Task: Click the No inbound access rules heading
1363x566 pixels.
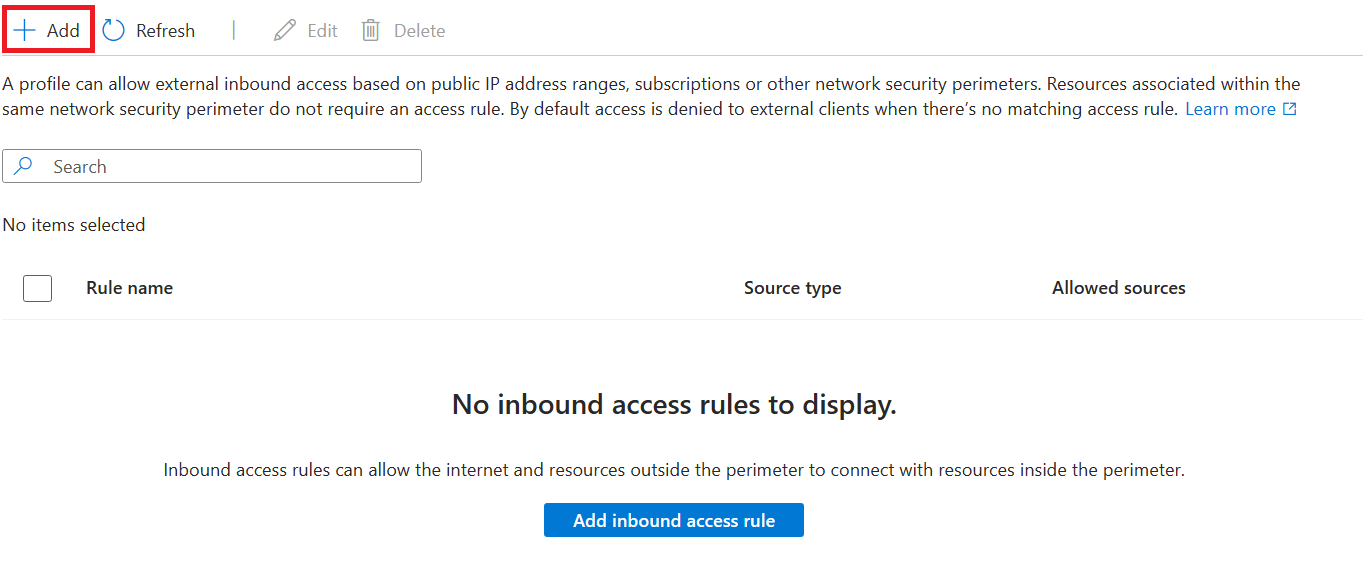Action: click(674, 405)
